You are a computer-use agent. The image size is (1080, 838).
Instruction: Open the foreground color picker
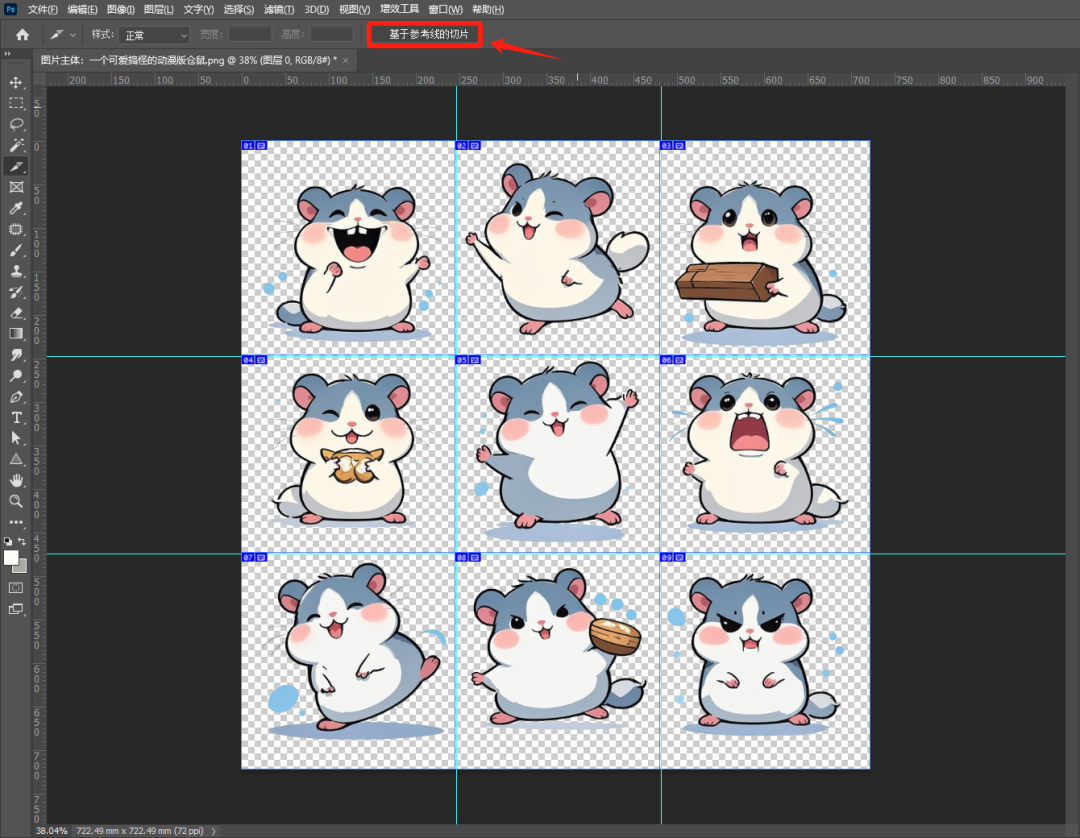[x=10, y=558]
